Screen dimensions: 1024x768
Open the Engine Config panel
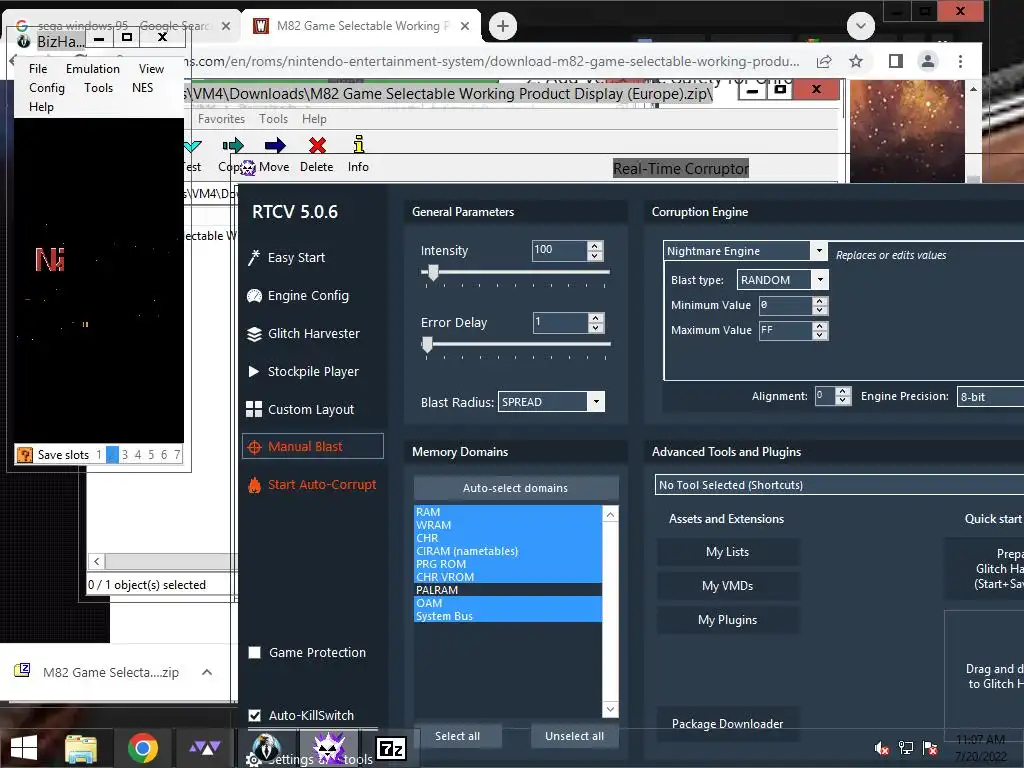298,296
